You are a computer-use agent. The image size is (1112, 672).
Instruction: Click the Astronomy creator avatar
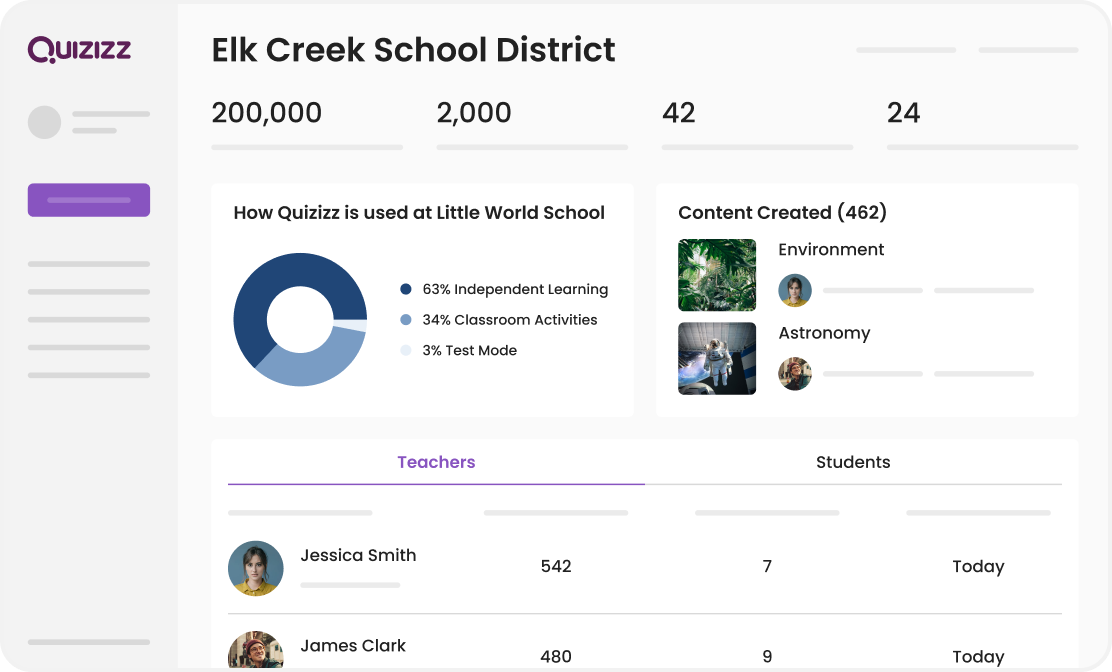(795, 374)
